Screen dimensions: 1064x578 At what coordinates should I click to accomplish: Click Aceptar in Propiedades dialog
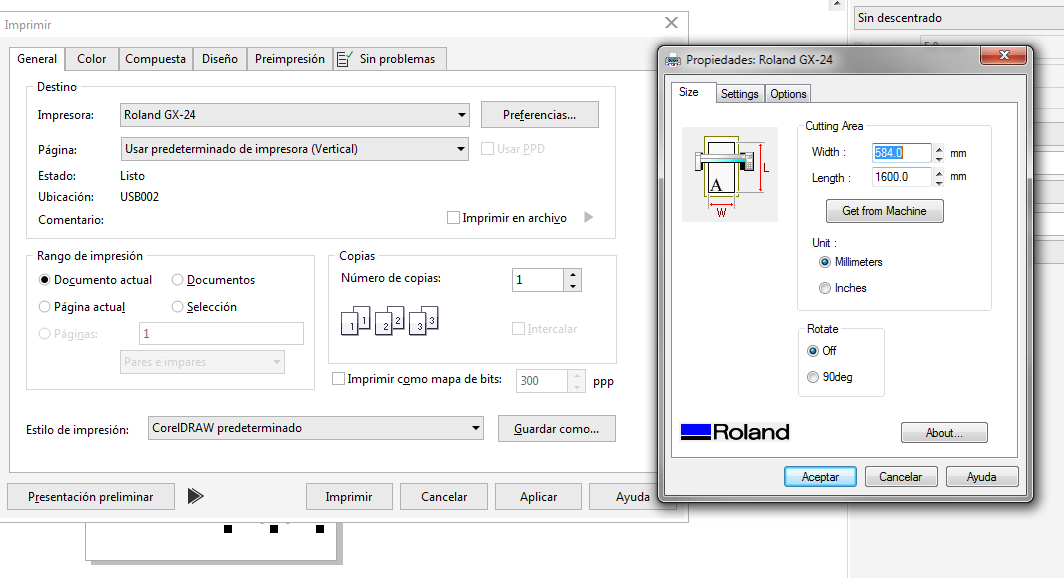pos(820,477)
